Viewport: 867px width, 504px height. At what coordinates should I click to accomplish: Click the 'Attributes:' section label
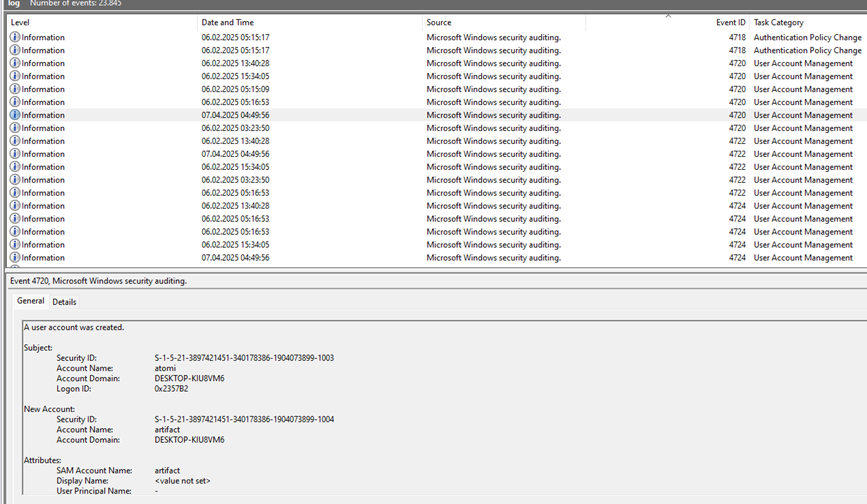[43, 460]
